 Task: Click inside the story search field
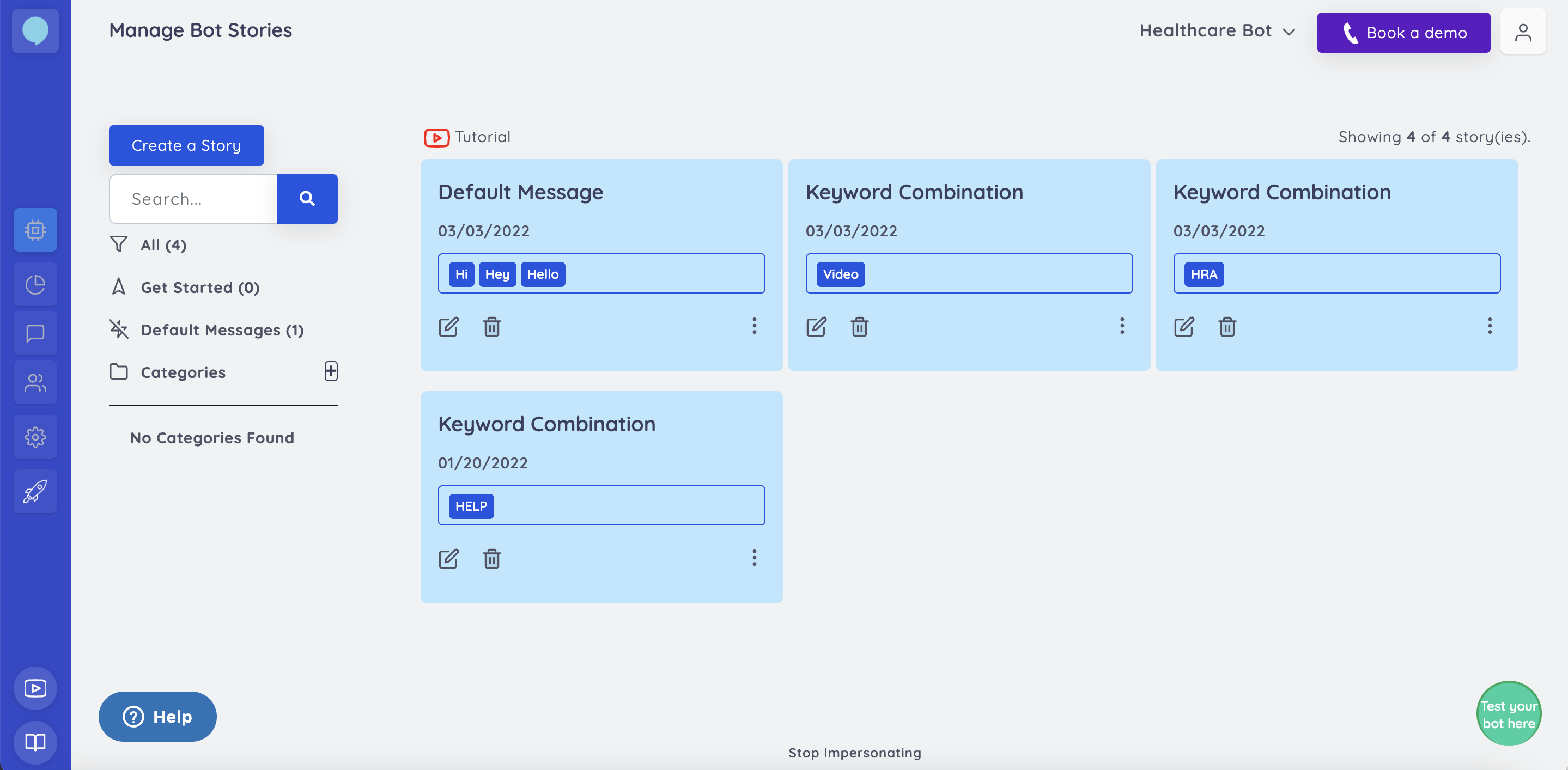click(x=192, y=199)
